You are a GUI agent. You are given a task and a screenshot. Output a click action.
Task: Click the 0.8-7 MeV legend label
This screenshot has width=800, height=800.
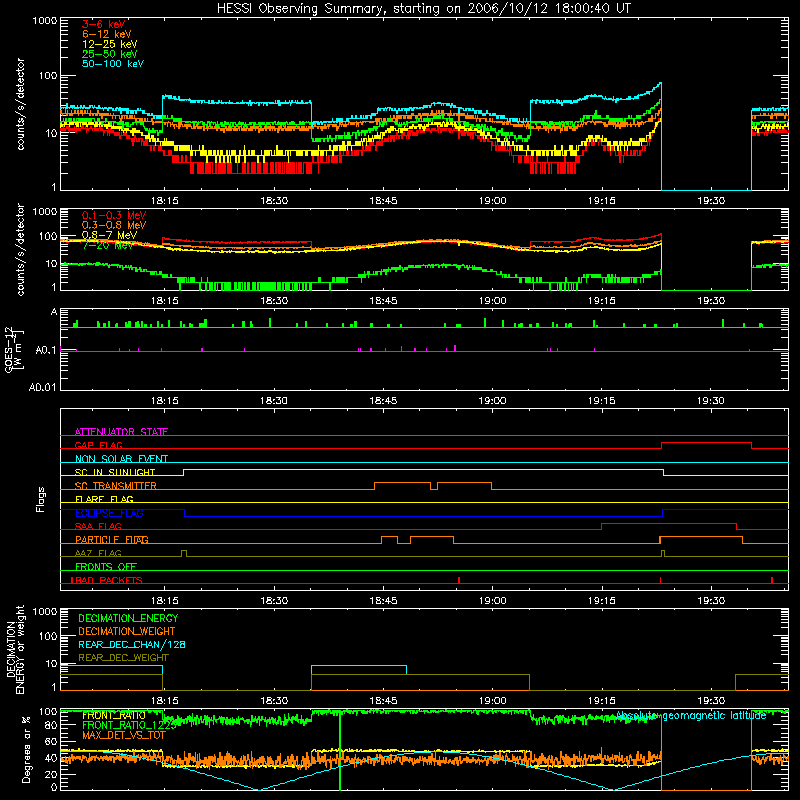pyautogui.click(x=110, y=235)
